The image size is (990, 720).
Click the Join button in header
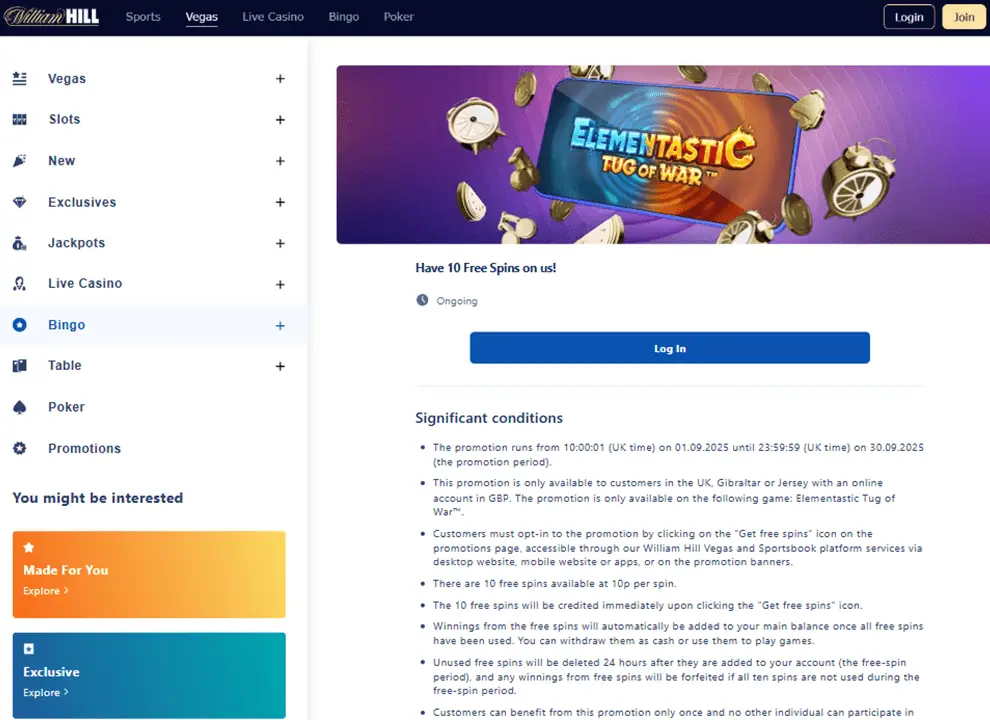[964, 17]
